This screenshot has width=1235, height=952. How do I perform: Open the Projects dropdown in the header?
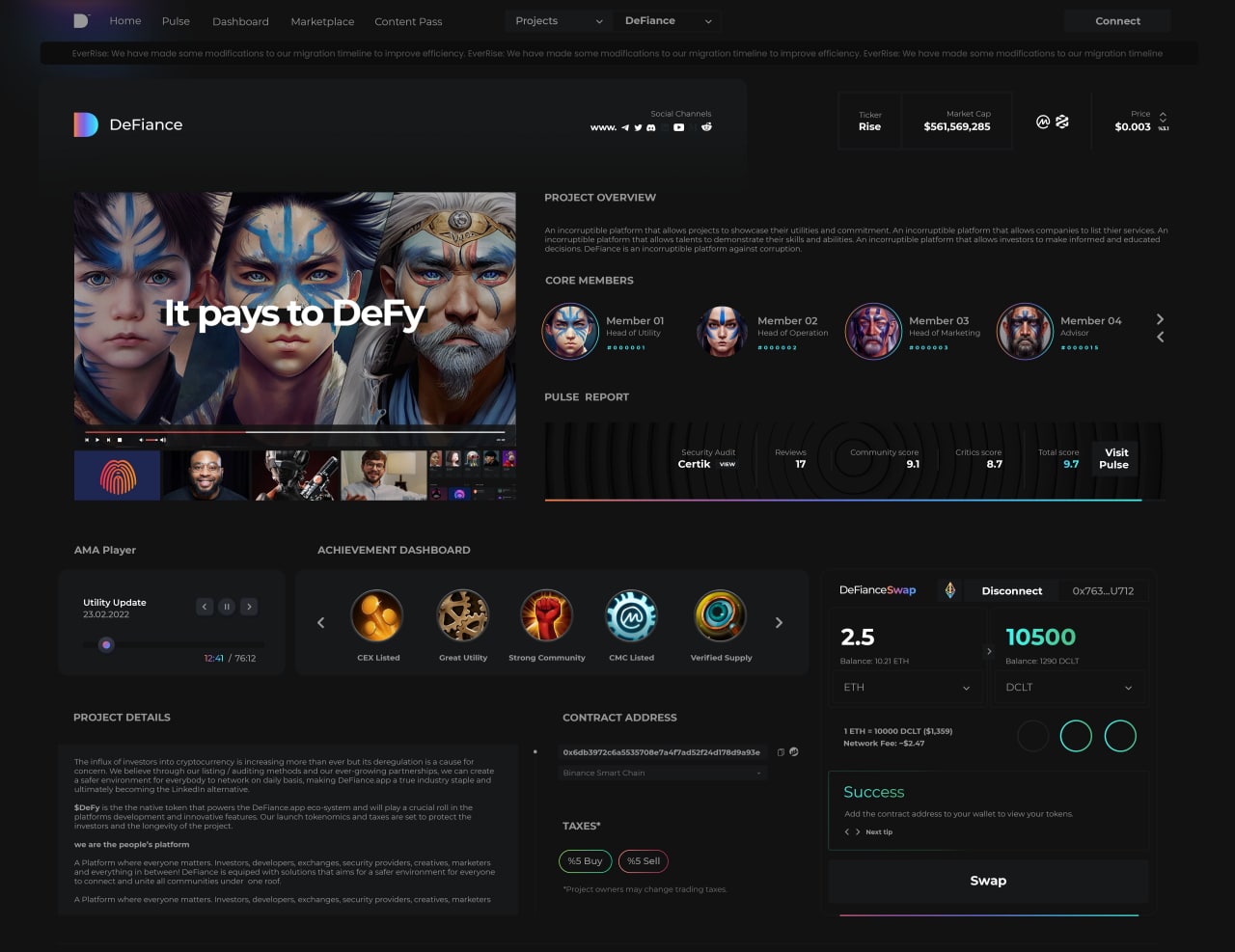(x=558, y=20)
